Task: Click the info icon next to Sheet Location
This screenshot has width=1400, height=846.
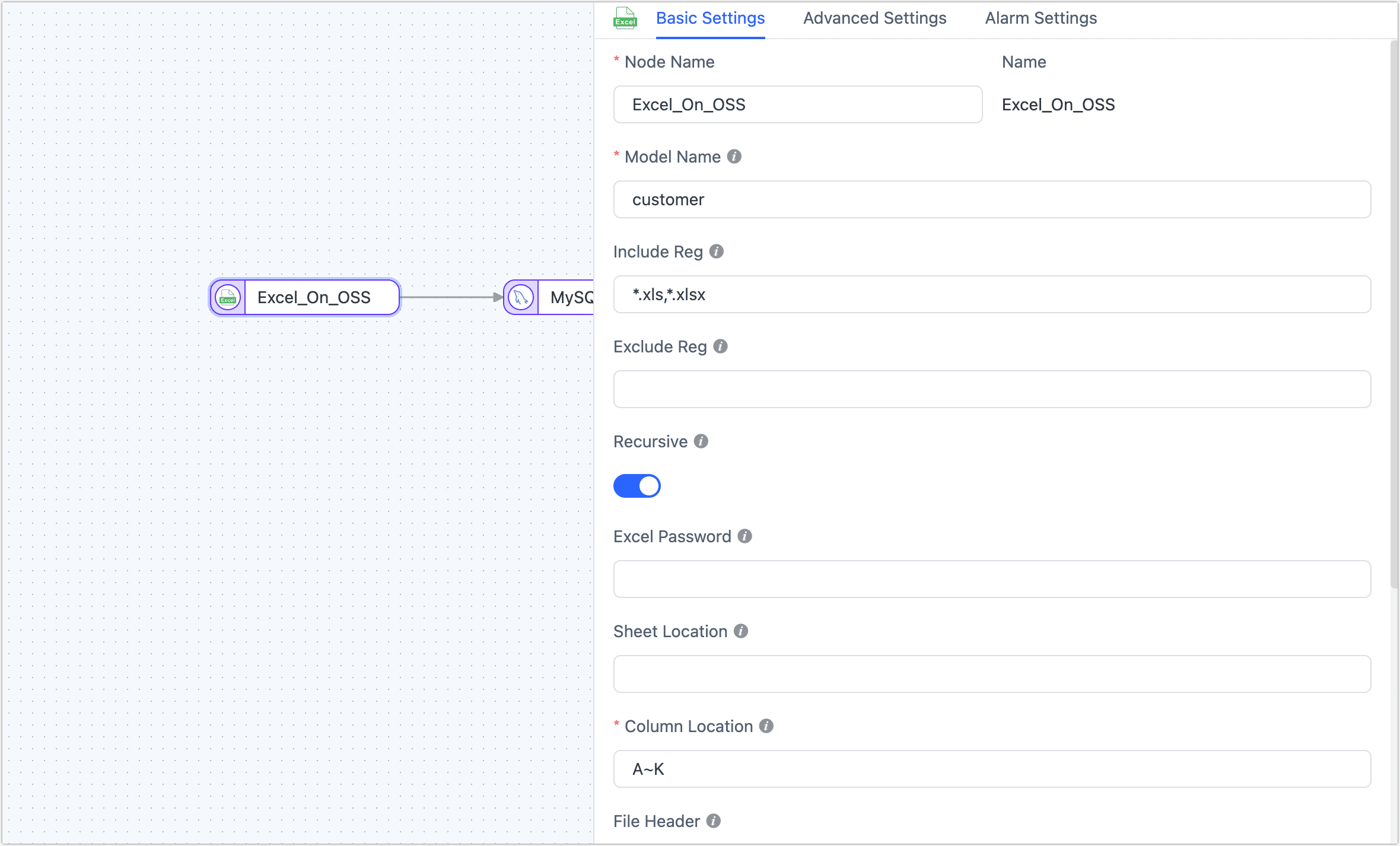Action: [740, 631]
